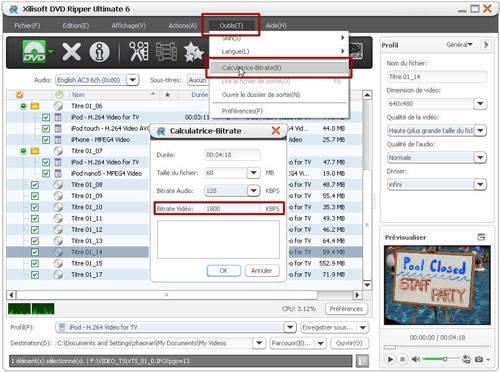Open the film strip merge tool
The width and height of the screenshot is (500, 372).
point(166,52)
